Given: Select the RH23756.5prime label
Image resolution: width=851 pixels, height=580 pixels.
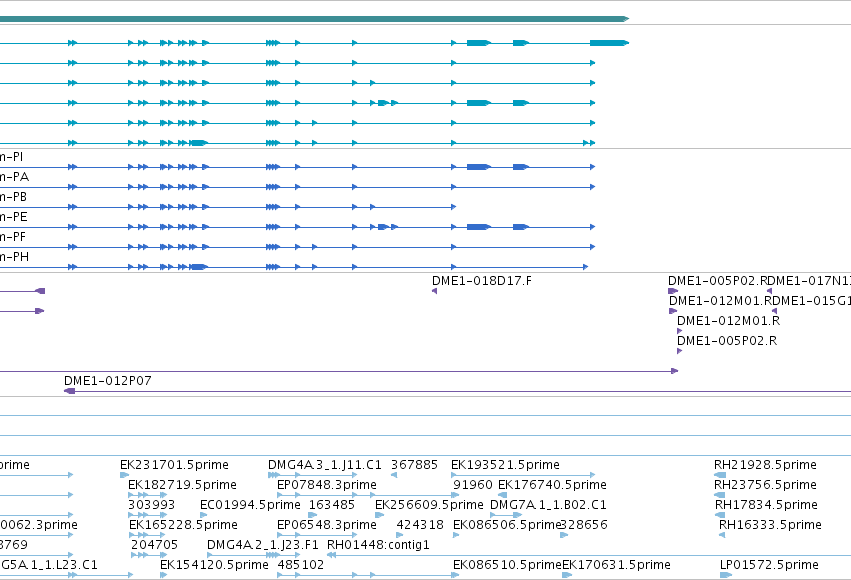Looking at the screenshot, I should click(765, 485).
